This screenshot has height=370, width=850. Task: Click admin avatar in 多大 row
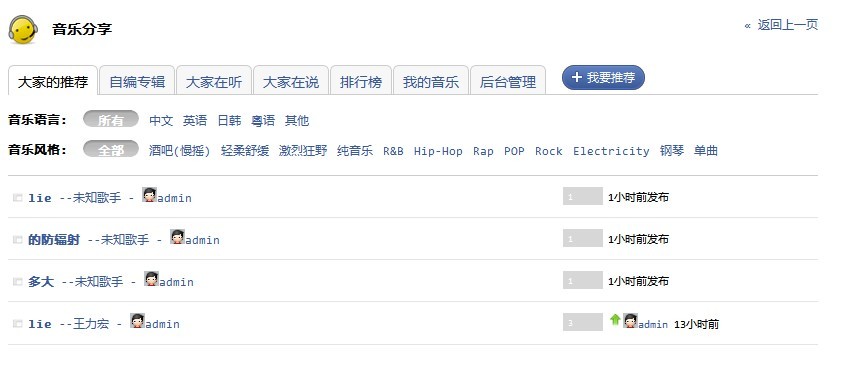[x=151, y=279]
